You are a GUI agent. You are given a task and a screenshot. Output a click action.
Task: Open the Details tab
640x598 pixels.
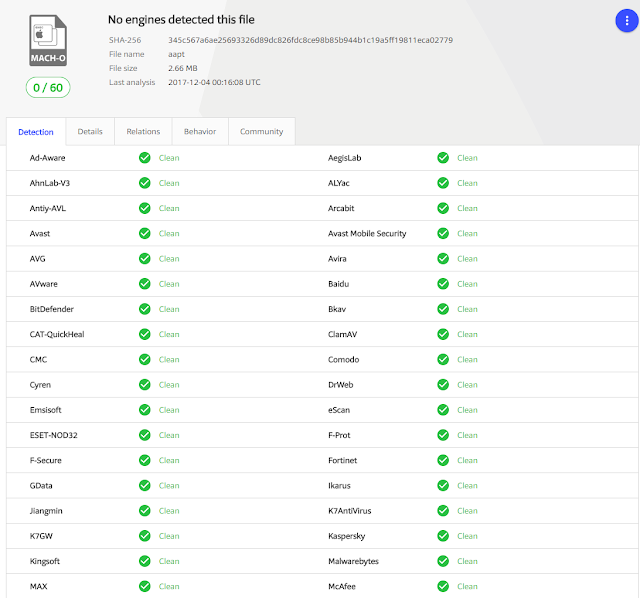(90, 131)
